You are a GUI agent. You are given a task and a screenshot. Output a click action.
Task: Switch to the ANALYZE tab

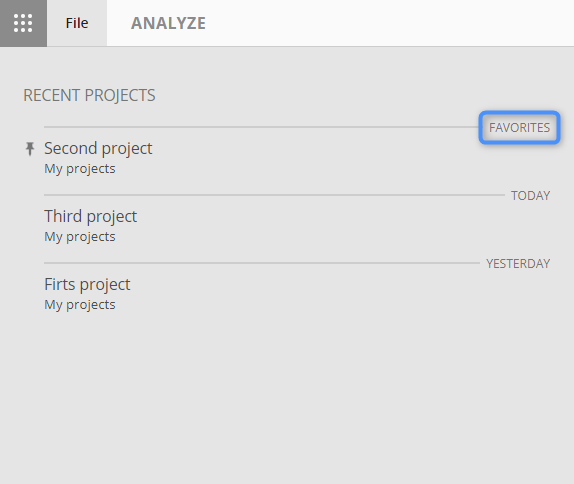168,23
